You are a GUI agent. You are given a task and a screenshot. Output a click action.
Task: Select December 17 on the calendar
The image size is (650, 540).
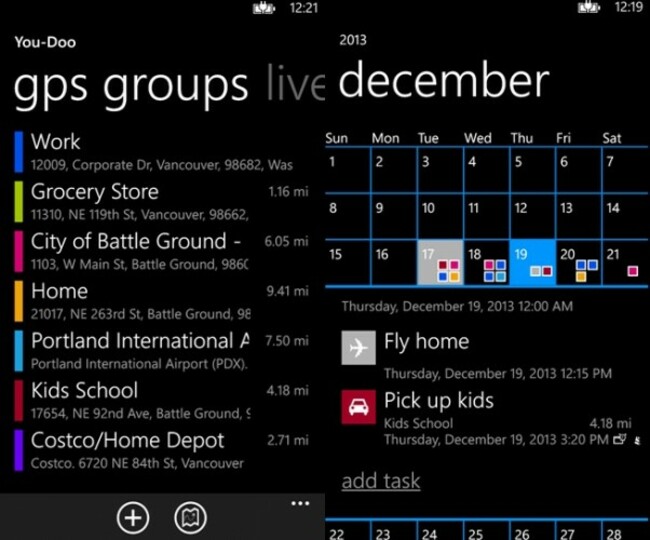coord(440,263)
